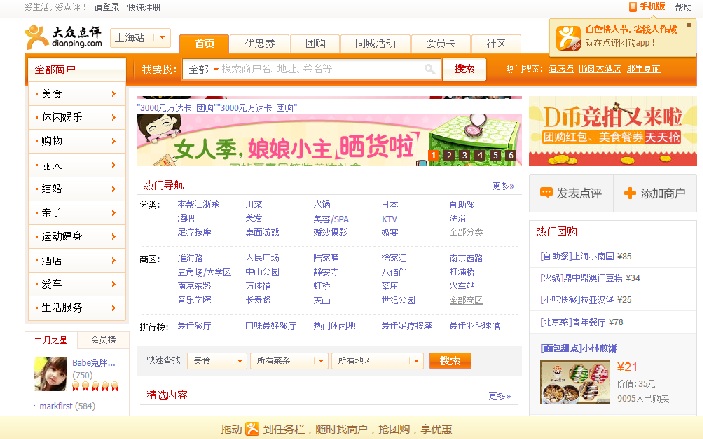Image resolution: width=703 pixels, height=439 pixels.
Task: Click the mobile phone icon for 手机版
Action: (633, 7)
